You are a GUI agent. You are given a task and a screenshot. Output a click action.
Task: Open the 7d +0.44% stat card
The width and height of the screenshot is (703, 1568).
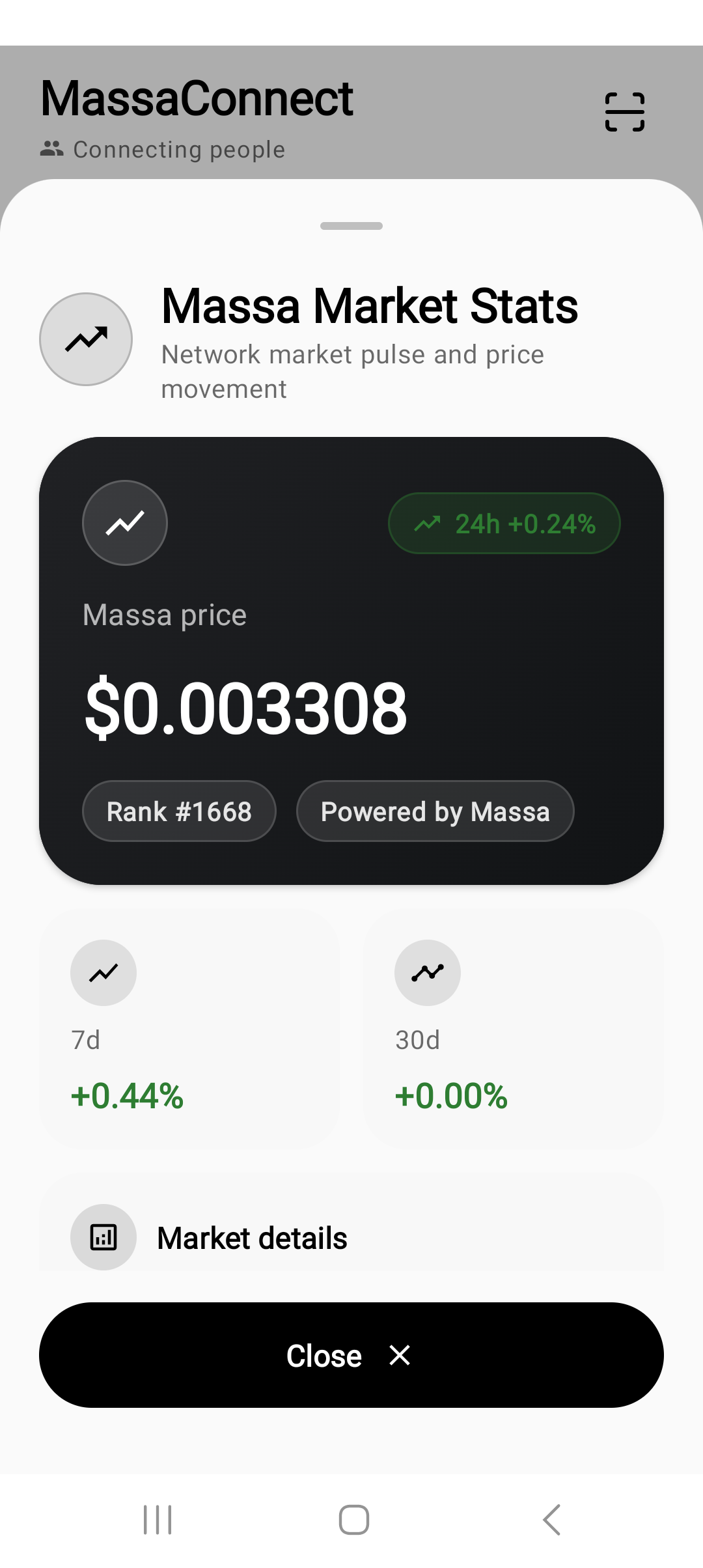click(189, 1029)
